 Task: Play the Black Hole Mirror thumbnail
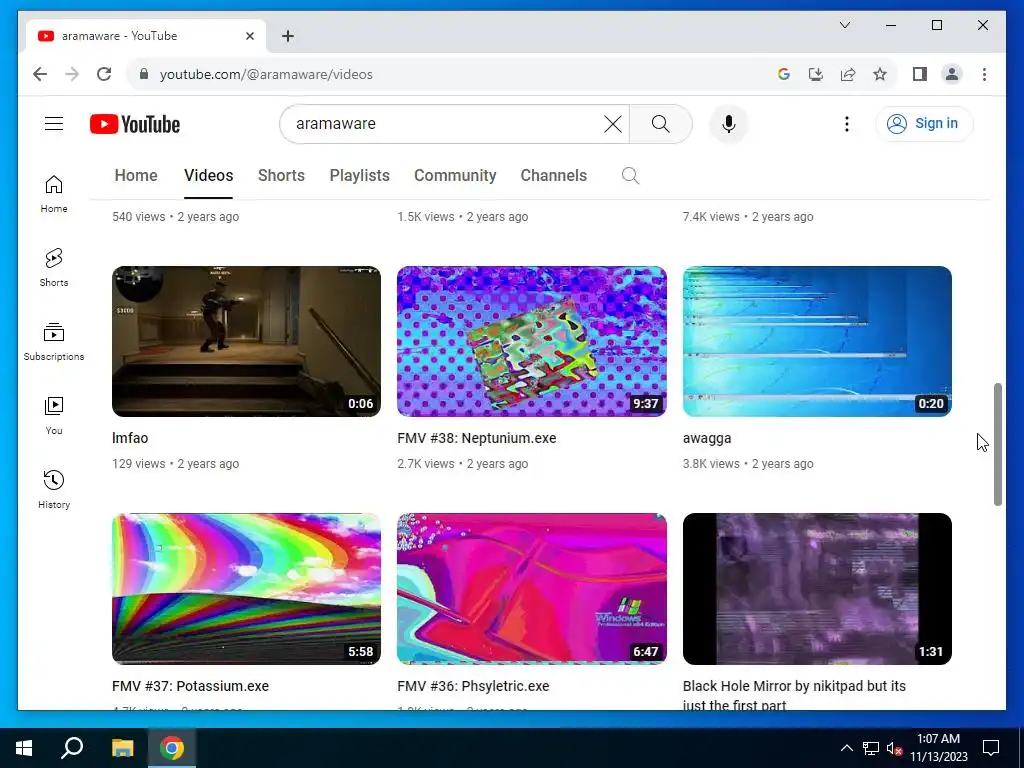817,589
